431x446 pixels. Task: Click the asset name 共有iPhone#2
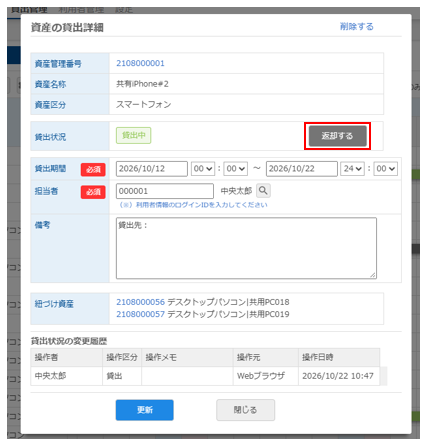click(x=142, y=84)
